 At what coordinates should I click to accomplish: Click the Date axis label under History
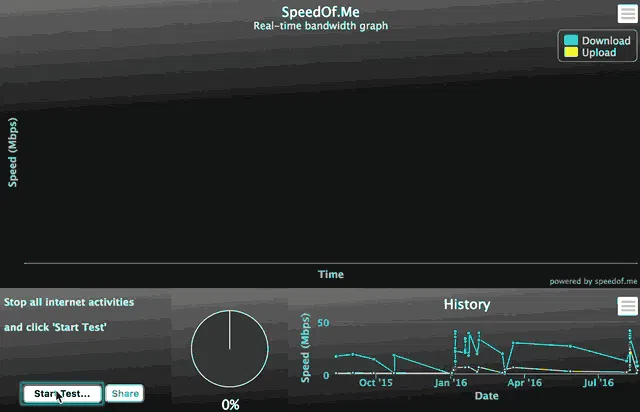click(487, 396)
